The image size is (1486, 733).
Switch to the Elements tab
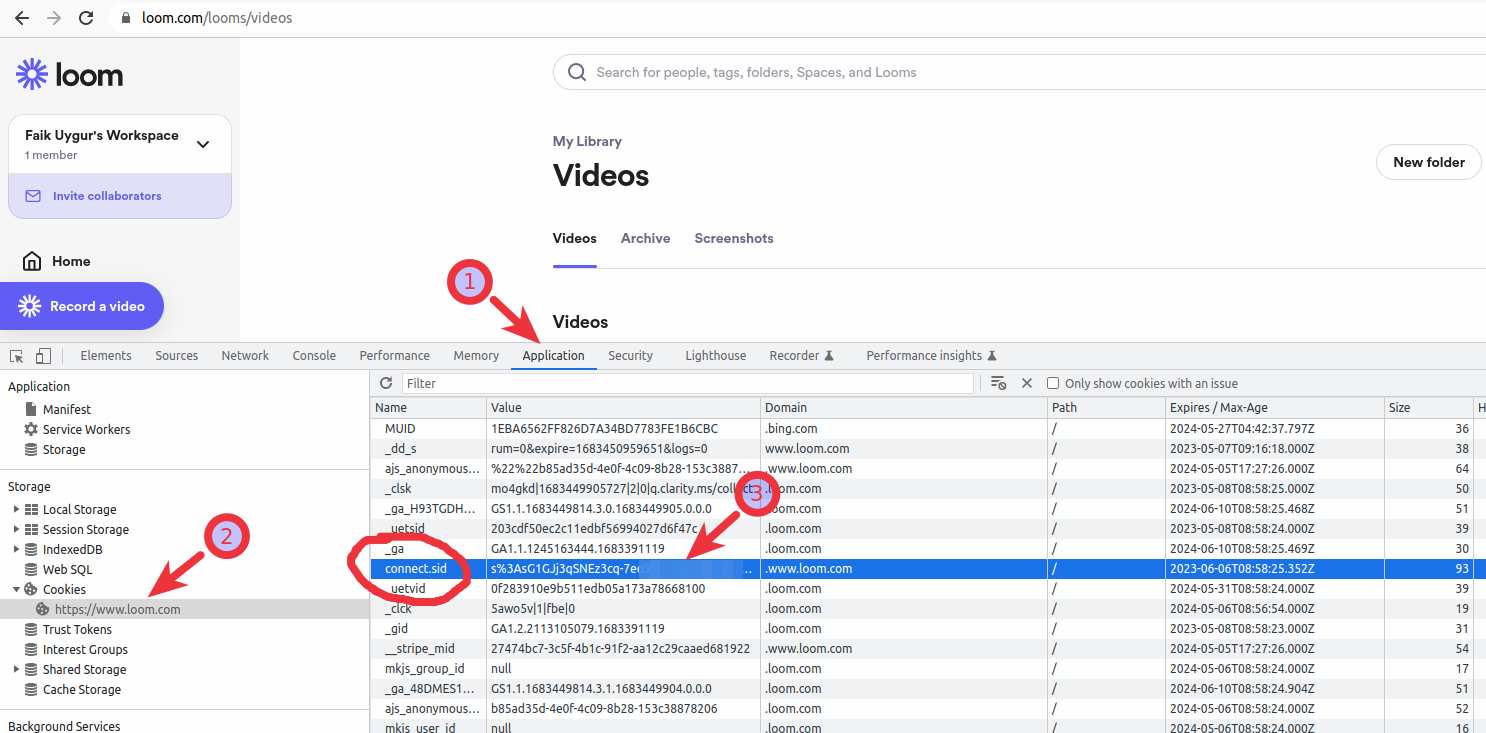pos(106,356)
